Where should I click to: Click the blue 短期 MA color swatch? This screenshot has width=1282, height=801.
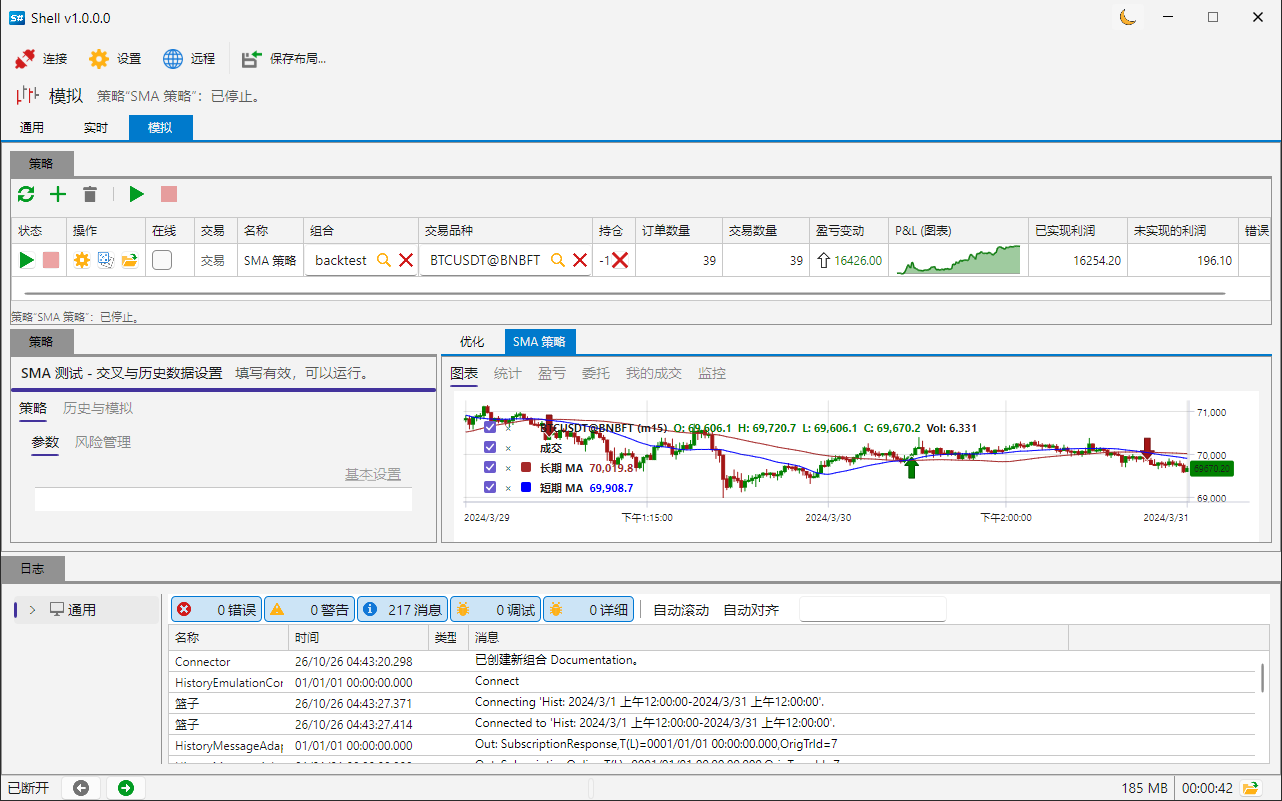pos(526,487)
